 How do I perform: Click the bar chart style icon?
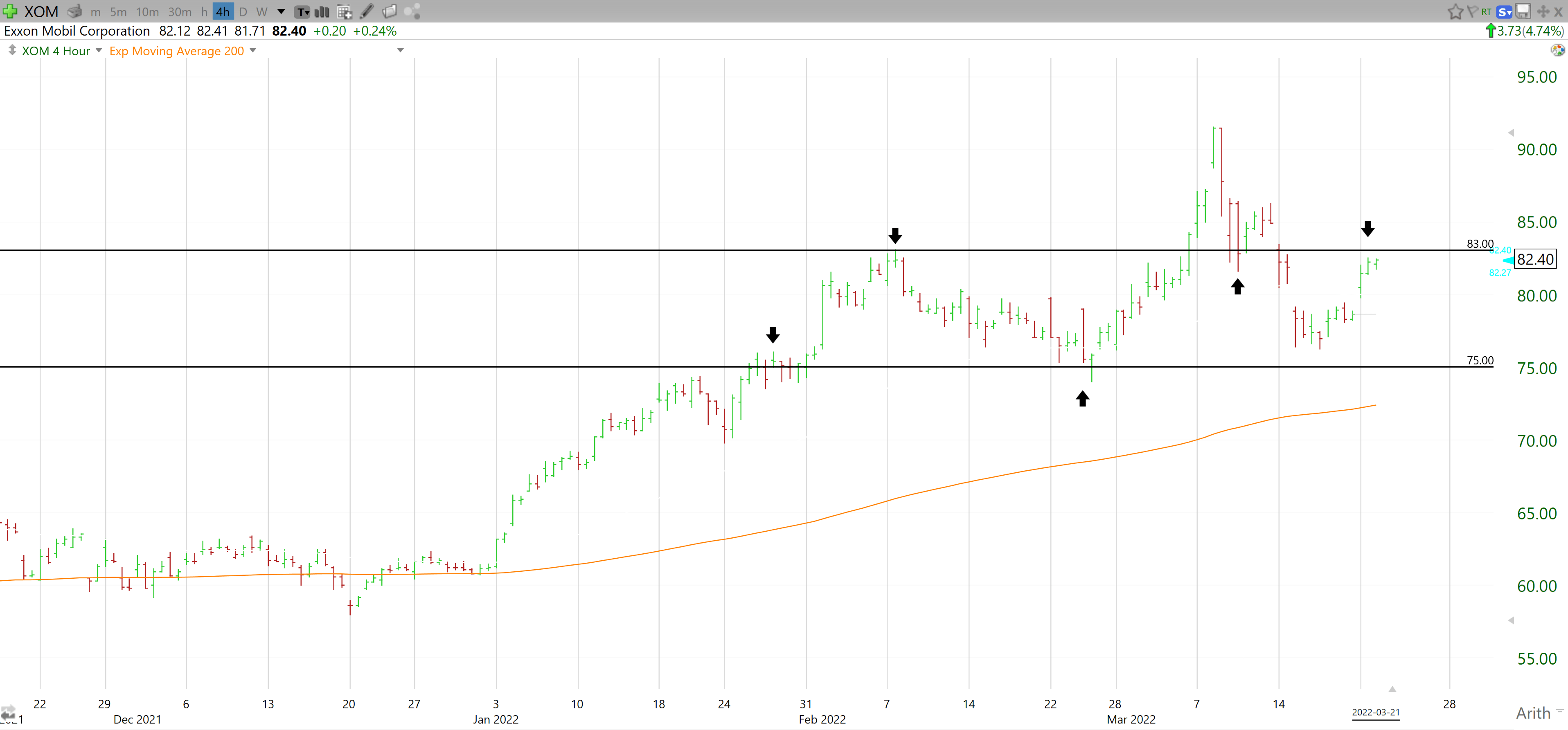tap(322, 11)
